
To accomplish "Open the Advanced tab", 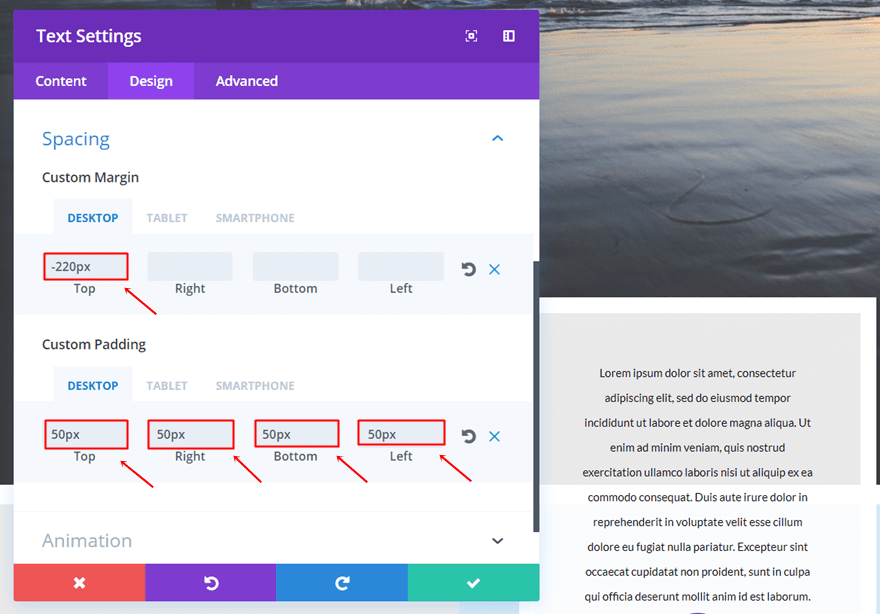I will [x=247, y=81].
